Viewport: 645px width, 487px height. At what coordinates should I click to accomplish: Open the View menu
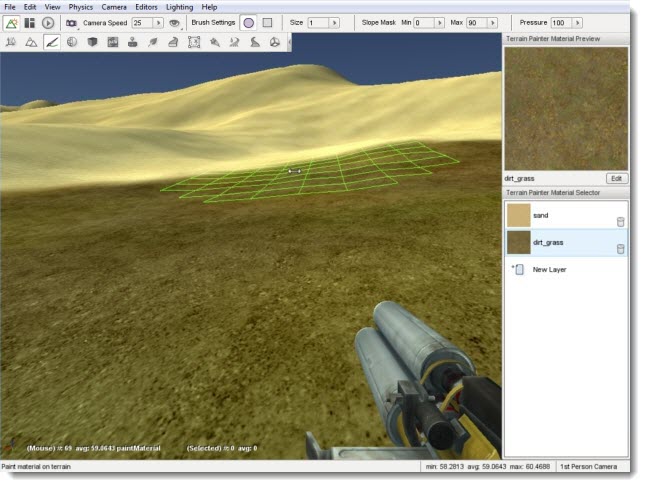click(52, 7)
